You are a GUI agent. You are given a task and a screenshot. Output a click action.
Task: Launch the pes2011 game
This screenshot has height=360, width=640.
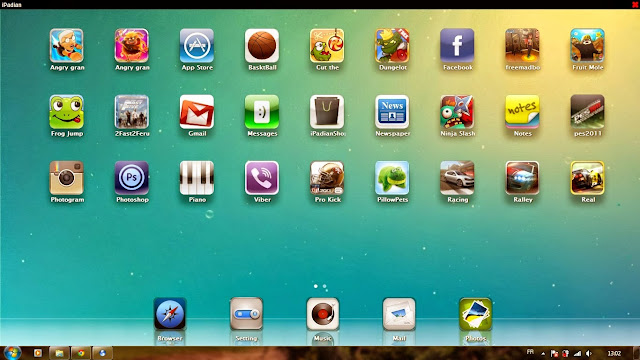click(x=587, y=112)
